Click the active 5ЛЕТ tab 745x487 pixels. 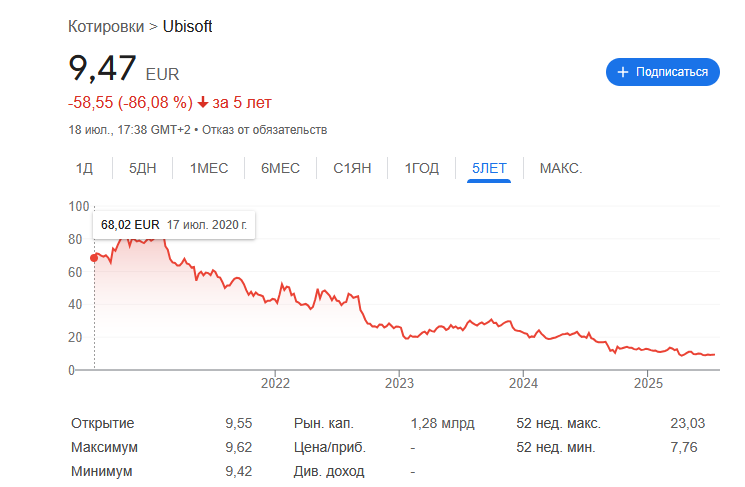(489, 168)
